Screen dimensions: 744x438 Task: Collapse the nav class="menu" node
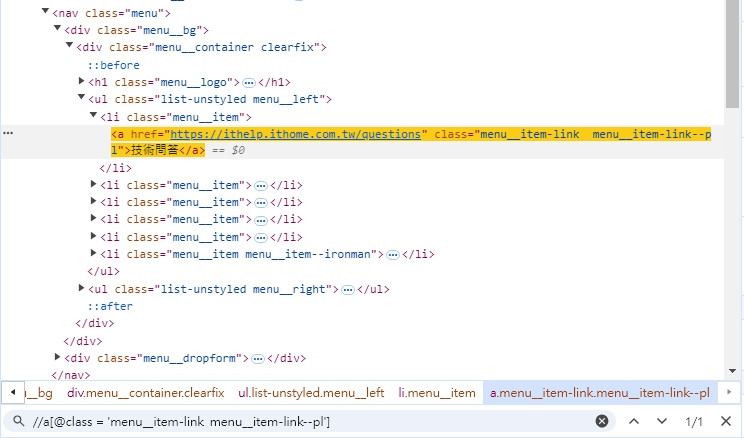tap(46, 11)
